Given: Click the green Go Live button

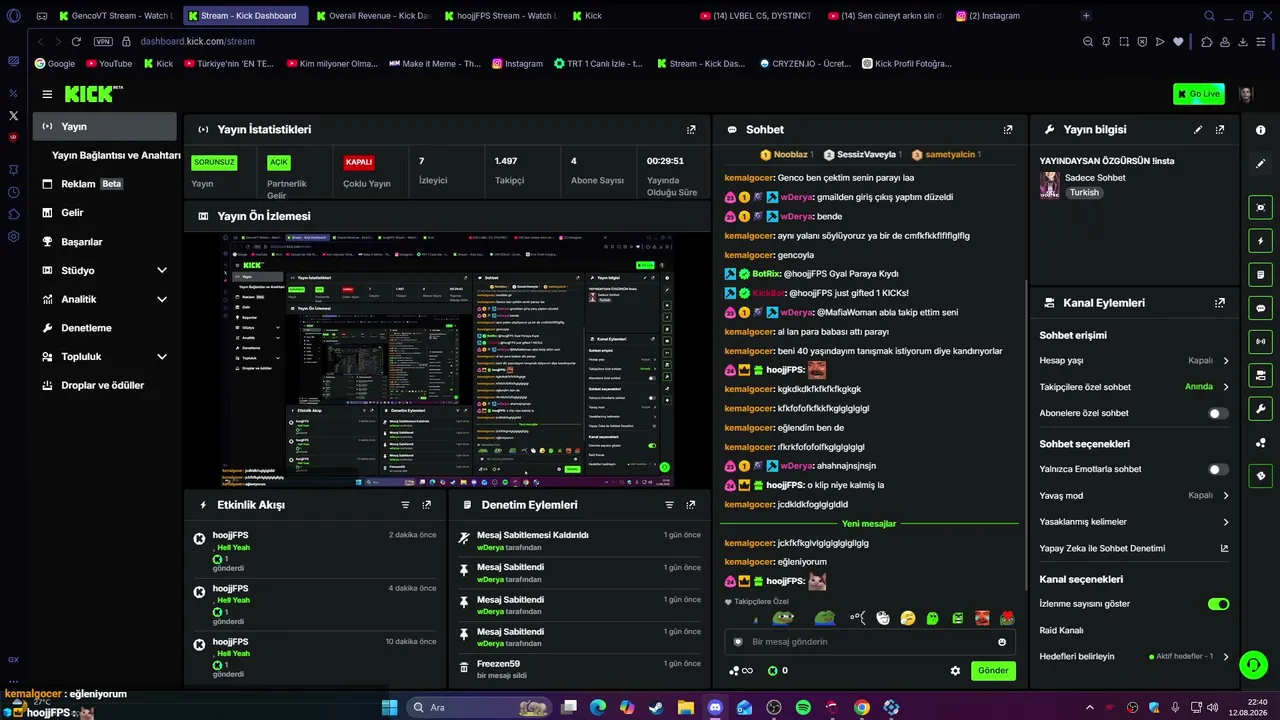Looking at the screenshot, I should tap(1198, 94).
